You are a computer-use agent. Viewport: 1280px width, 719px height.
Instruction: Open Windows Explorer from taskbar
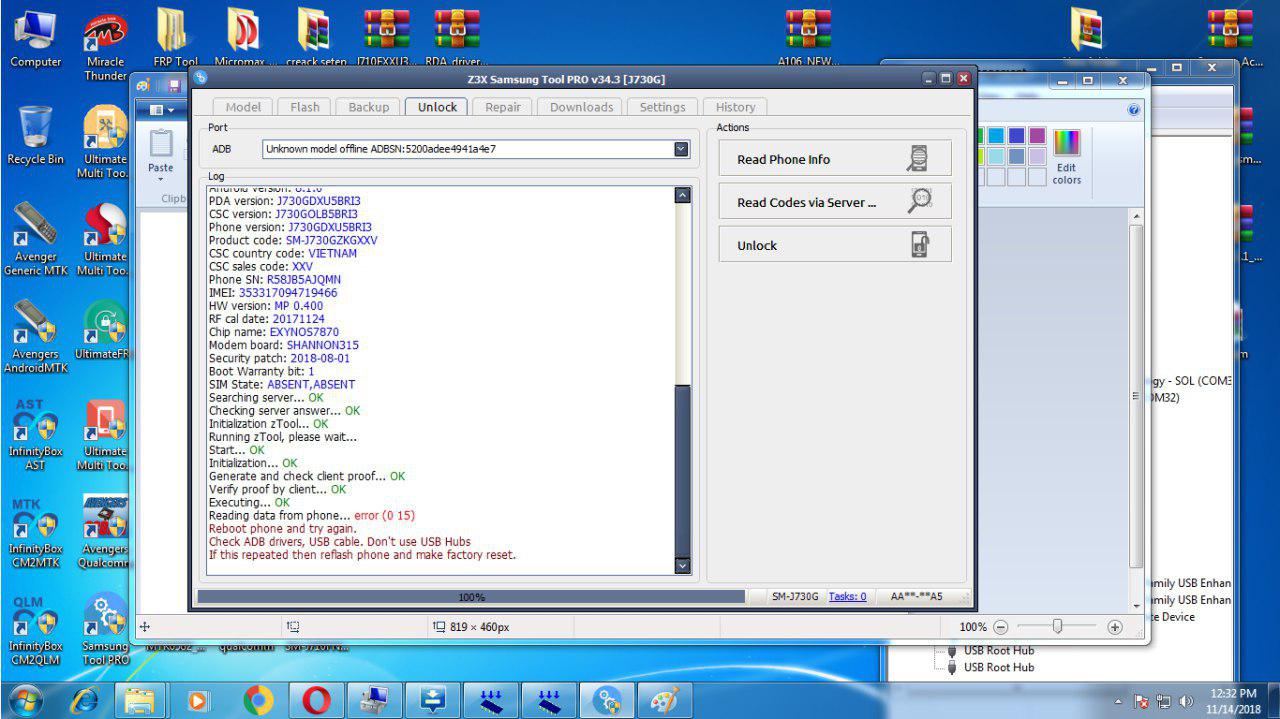142,700
